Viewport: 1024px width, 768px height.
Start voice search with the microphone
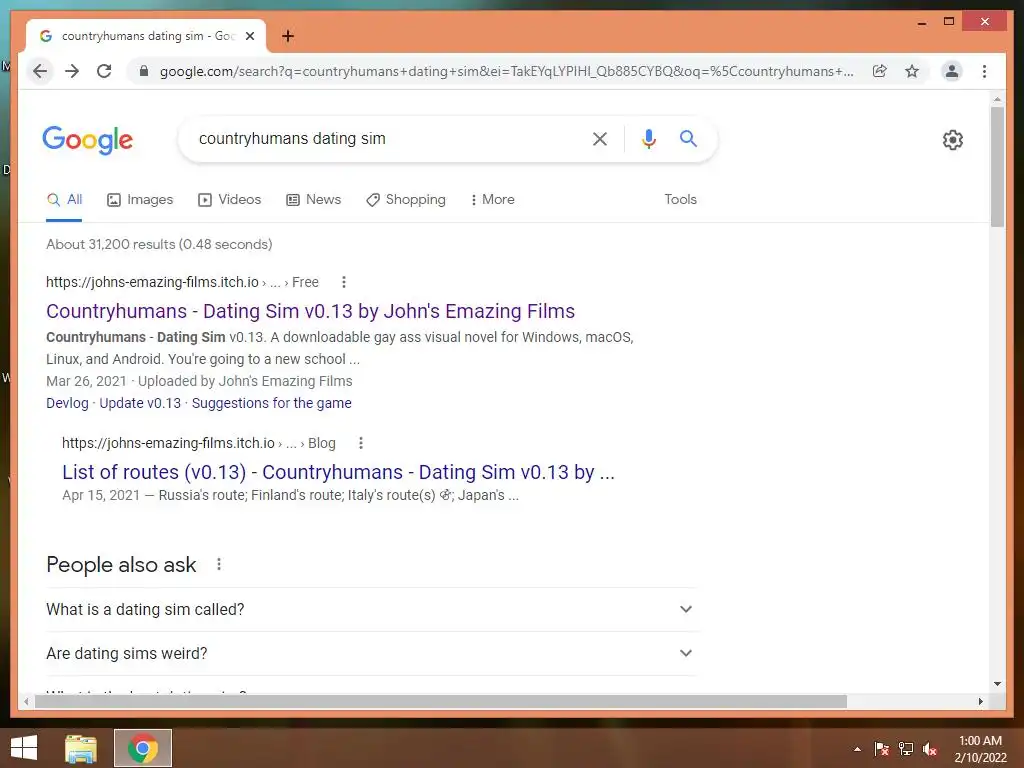click(648, 138)
